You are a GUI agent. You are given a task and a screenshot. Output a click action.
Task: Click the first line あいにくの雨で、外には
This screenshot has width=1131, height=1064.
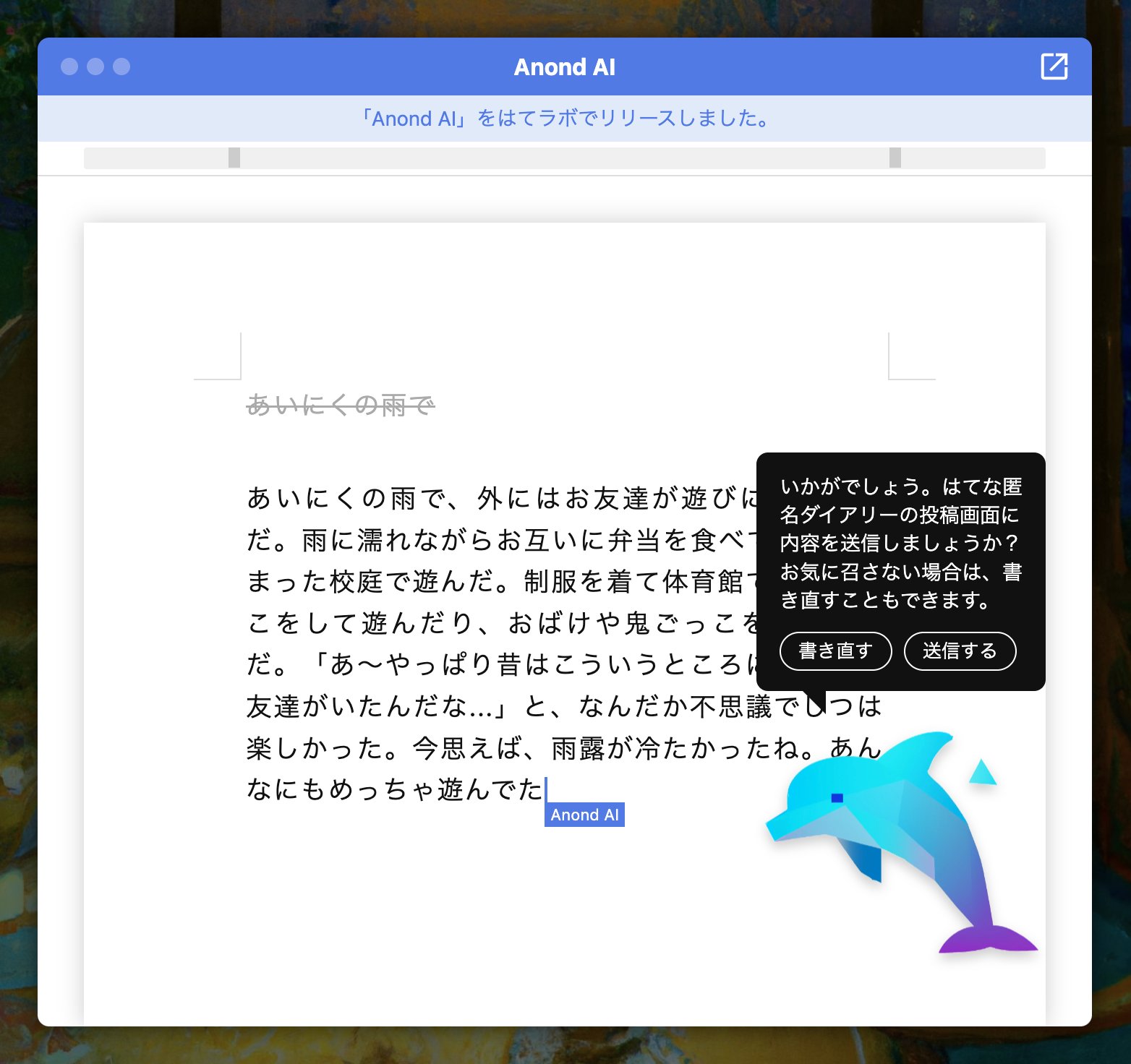click(501, 498)
